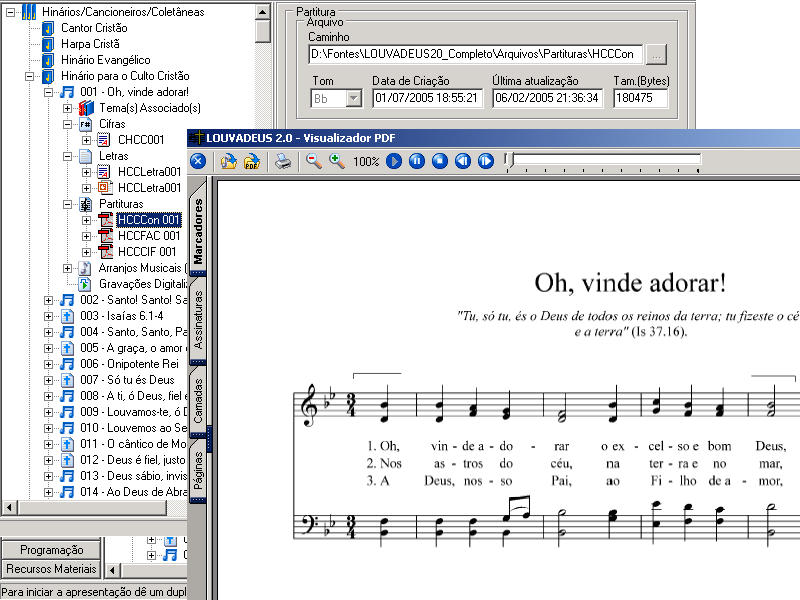800x600 pixels.
Task: Collapse the Letras node
Action: pos(67,156)
